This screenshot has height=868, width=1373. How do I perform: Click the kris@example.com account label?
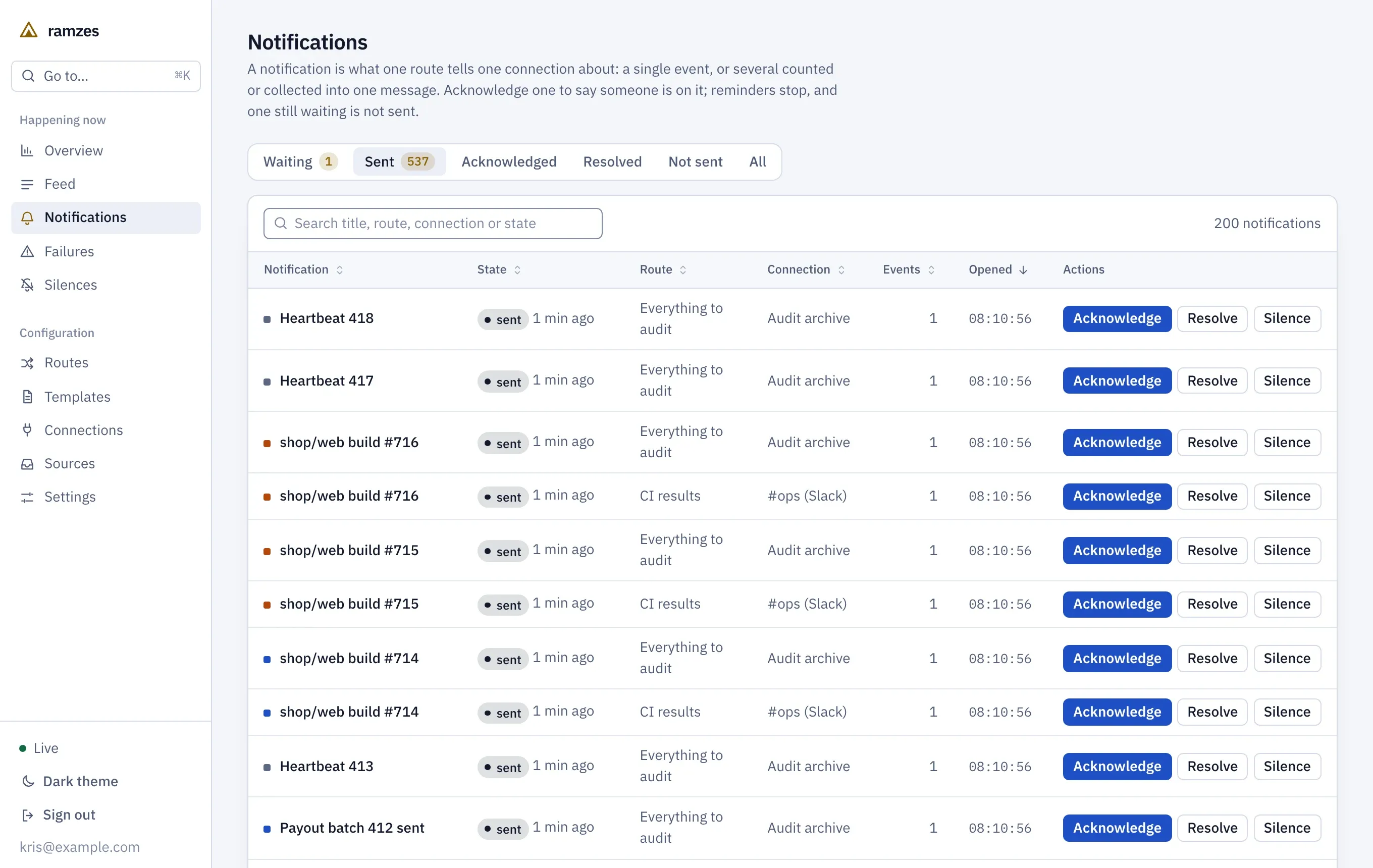click(79, 847)
